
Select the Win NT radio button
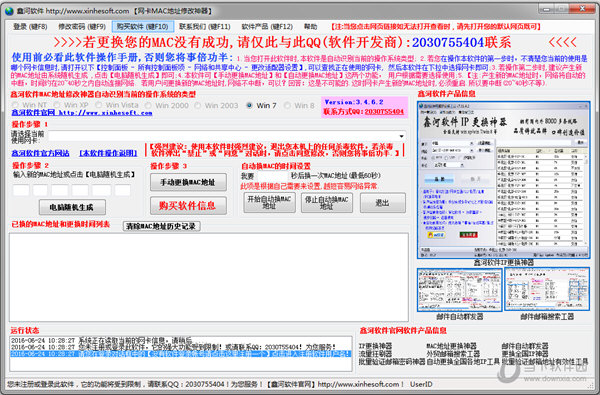pos(29,105)
